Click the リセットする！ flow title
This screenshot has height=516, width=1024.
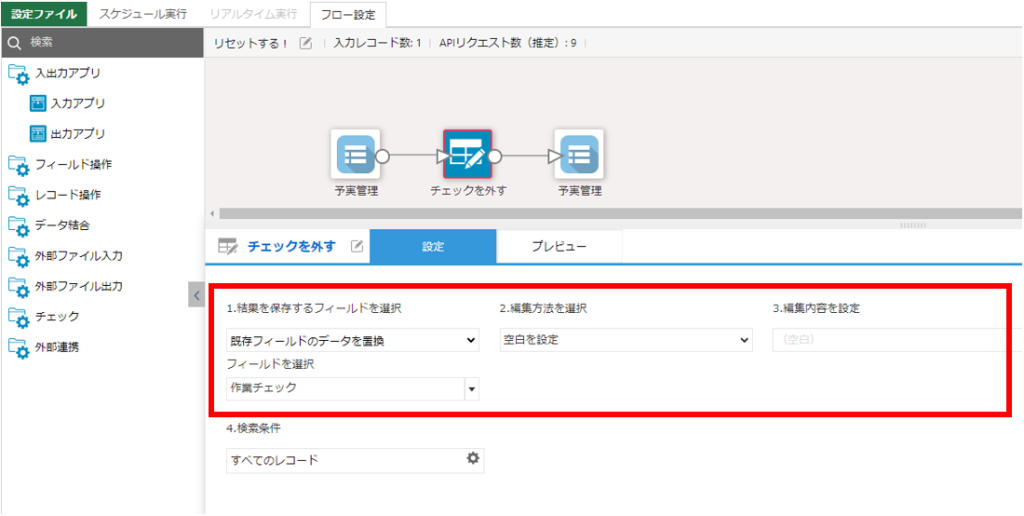coord(251,44)
